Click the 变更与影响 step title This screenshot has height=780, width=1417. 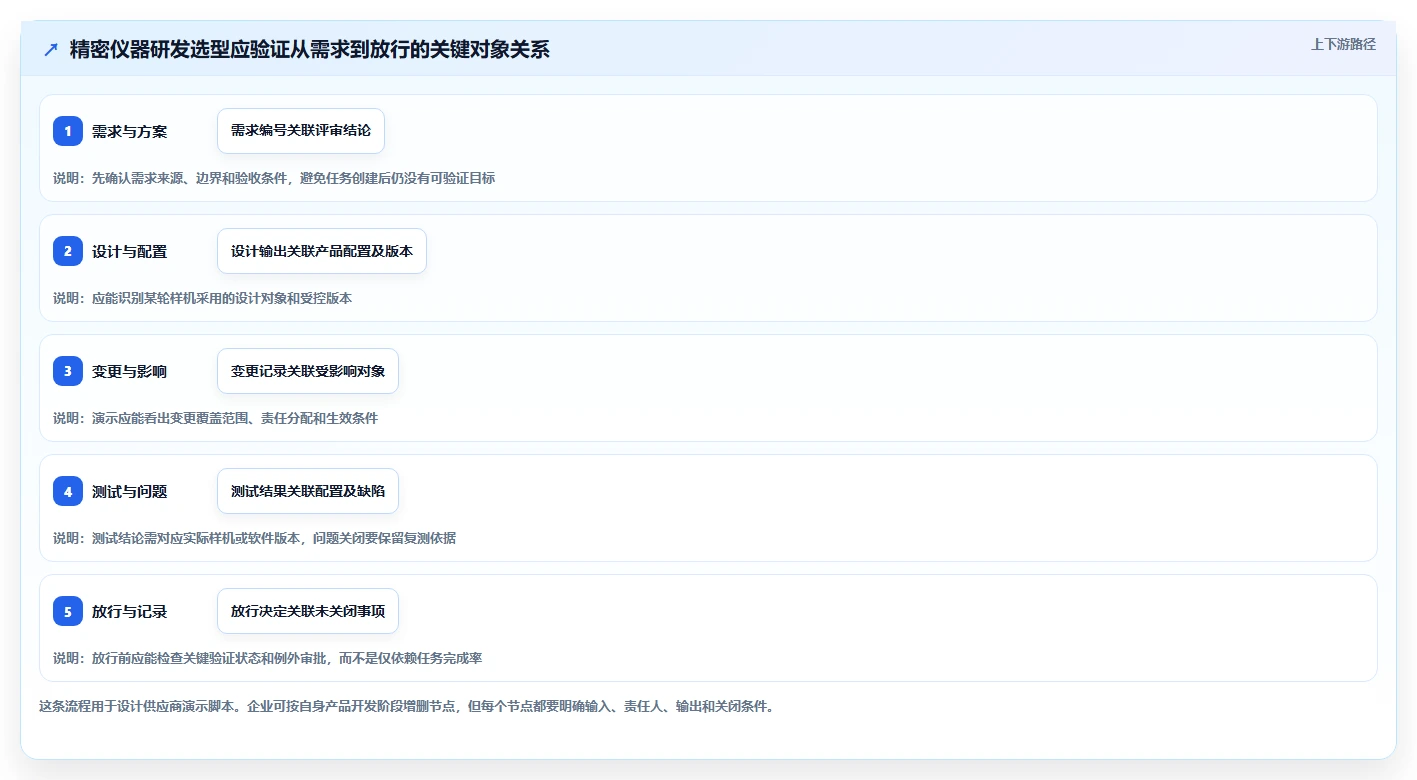[x=129, y=371]
